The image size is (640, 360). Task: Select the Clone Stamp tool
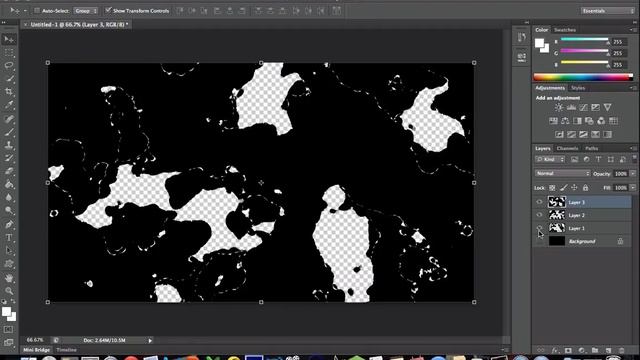pyautogui.click(x=9, y=145)
